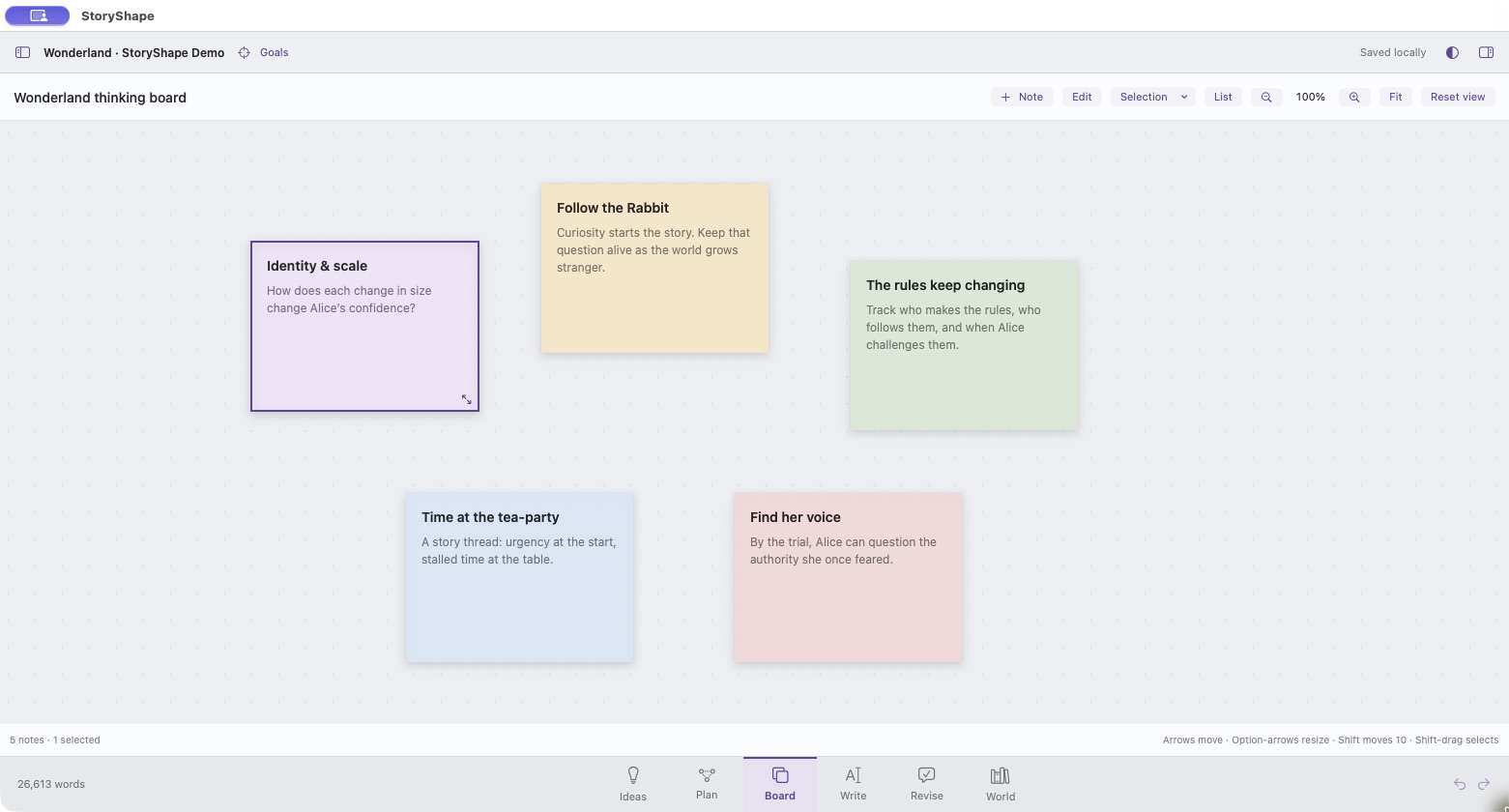Switch to List view
This screenshot has height=812, width=1509.
[1223, 97]
